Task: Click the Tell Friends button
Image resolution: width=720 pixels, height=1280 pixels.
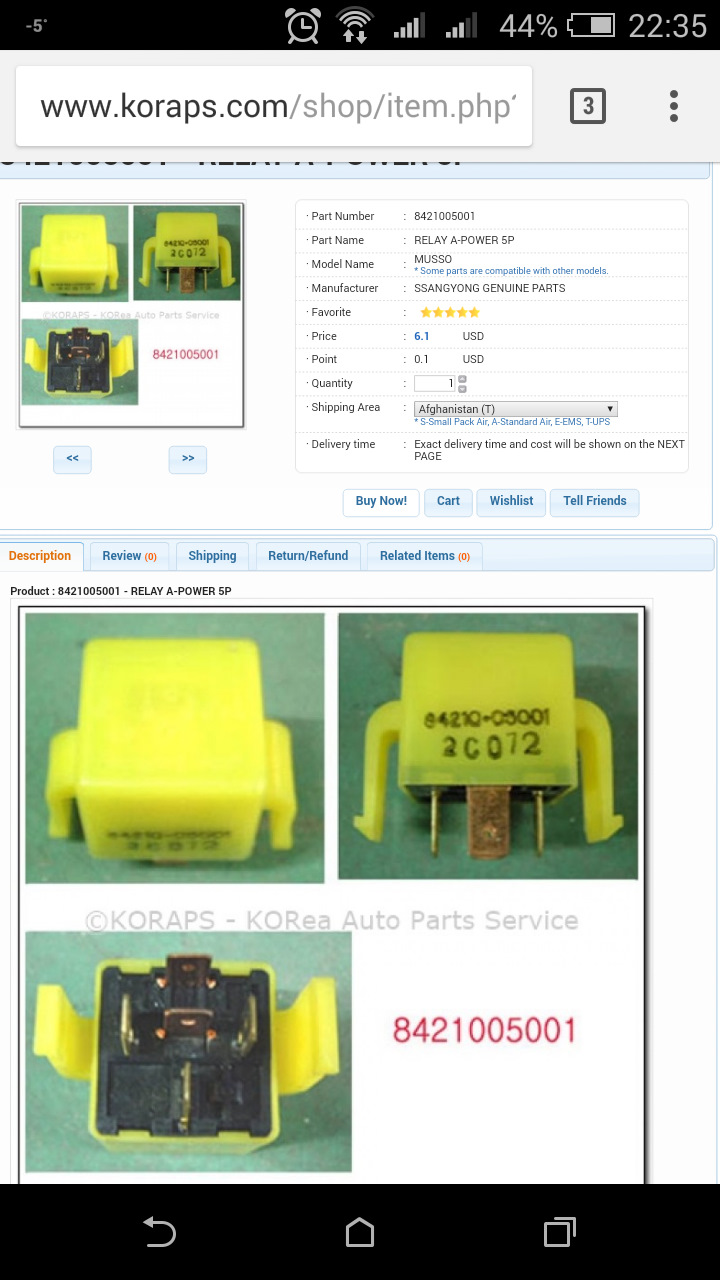Action: tap(595, 502)
